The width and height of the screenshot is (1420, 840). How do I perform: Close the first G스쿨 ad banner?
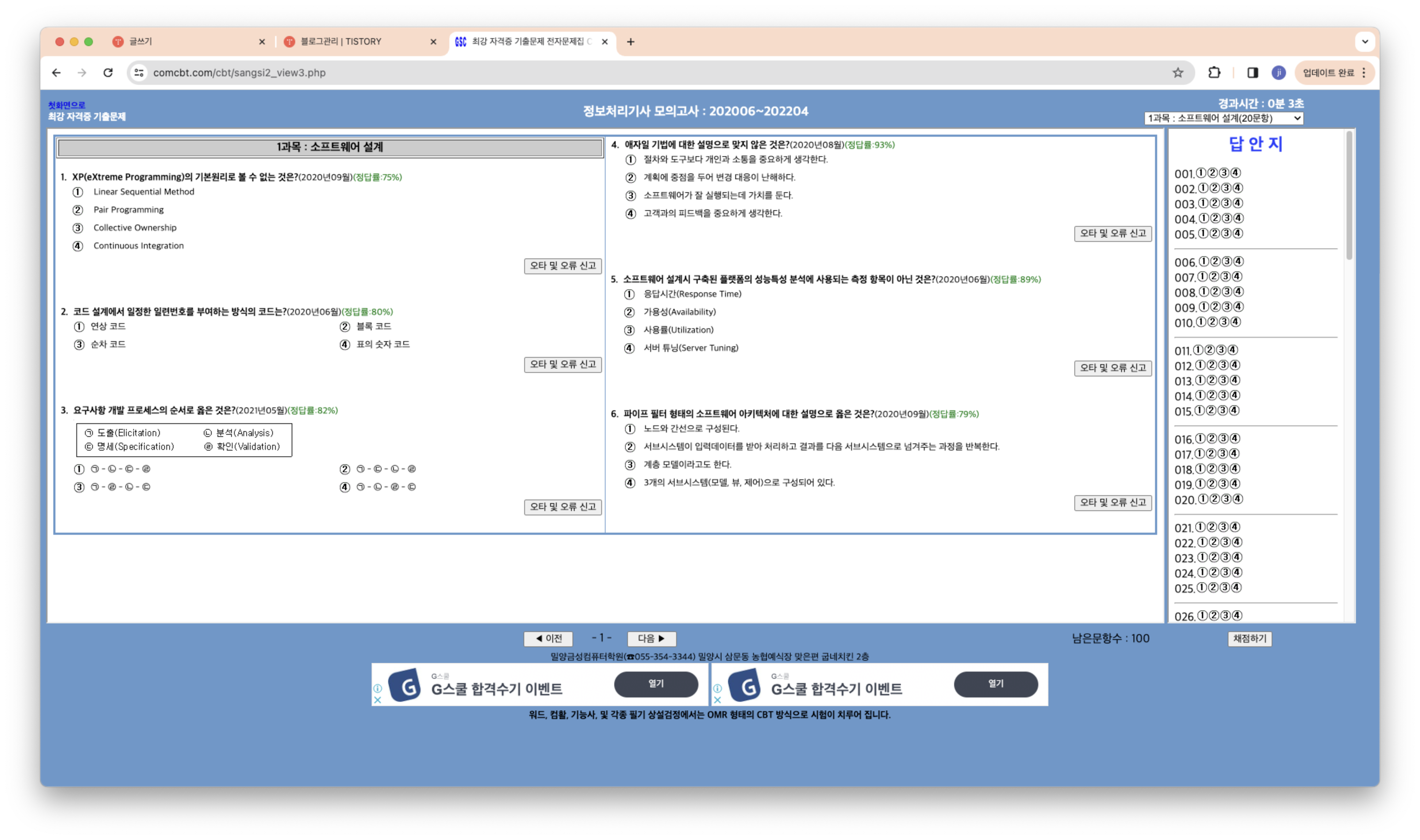click(x=378, y=700)
